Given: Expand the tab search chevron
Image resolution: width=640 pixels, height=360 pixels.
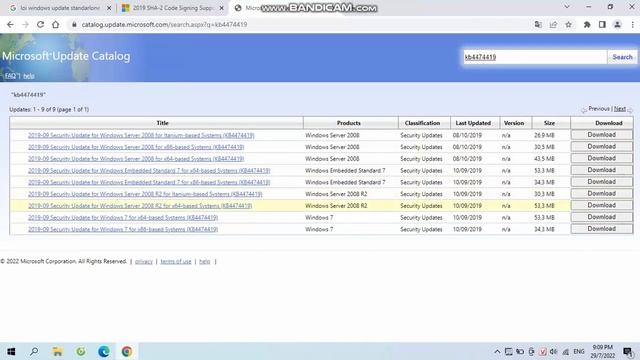Looking at the screenshot, I should pos(567,7).
